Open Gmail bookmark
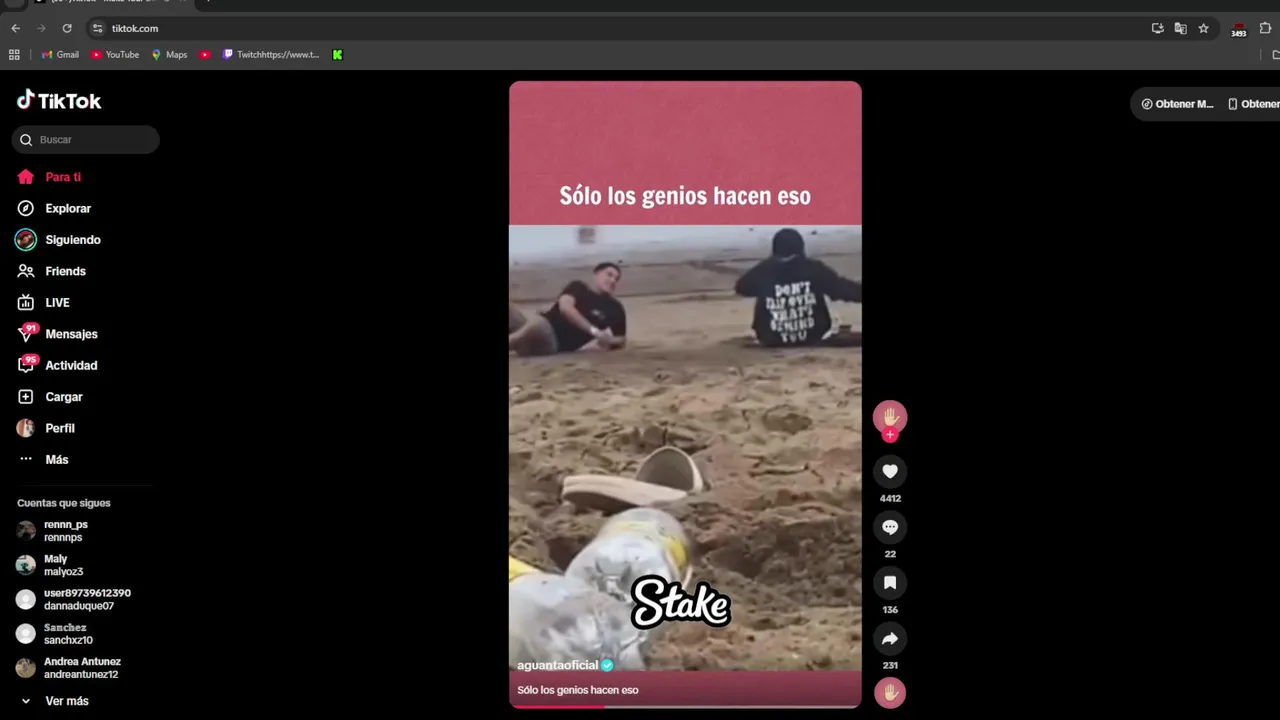The width and height of the screenshot is (1280, 720). 60,55
